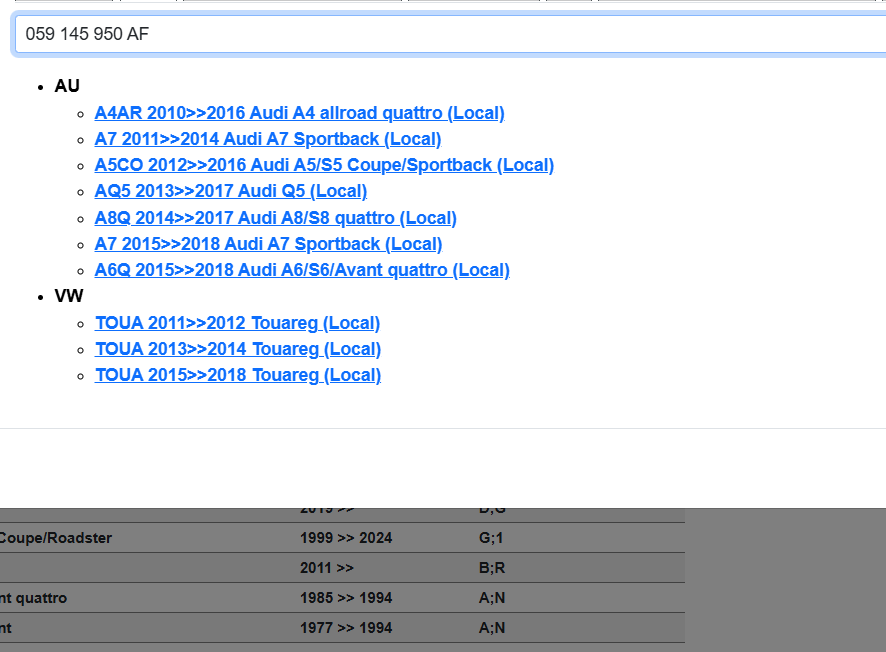This screenshot has height=652, width=886.
Task: Select the A5CO 2012>>2016 Audi A5/S5 Coupe/Sportback link
Action: coord(324,165)
